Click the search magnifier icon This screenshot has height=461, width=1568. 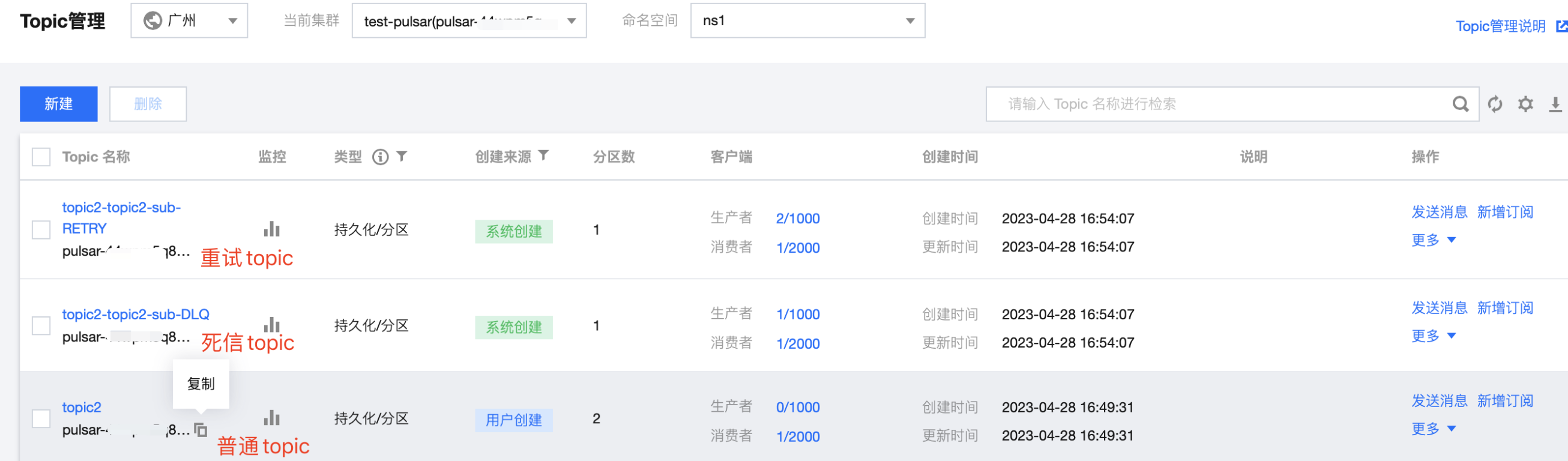pos(1461,104)
